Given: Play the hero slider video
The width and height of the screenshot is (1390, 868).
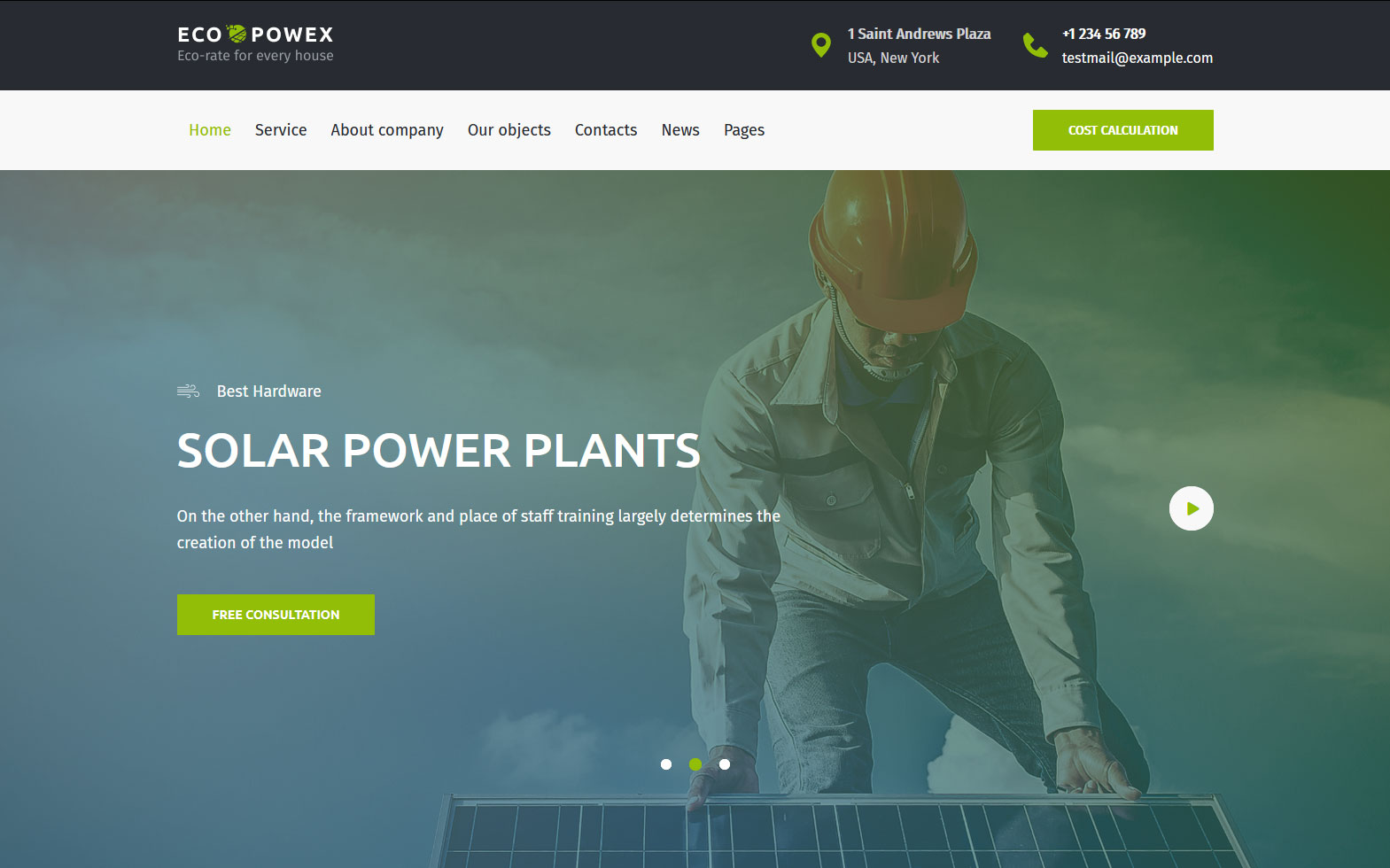Looking at the screenshot, I should (x=1191, y=508).
